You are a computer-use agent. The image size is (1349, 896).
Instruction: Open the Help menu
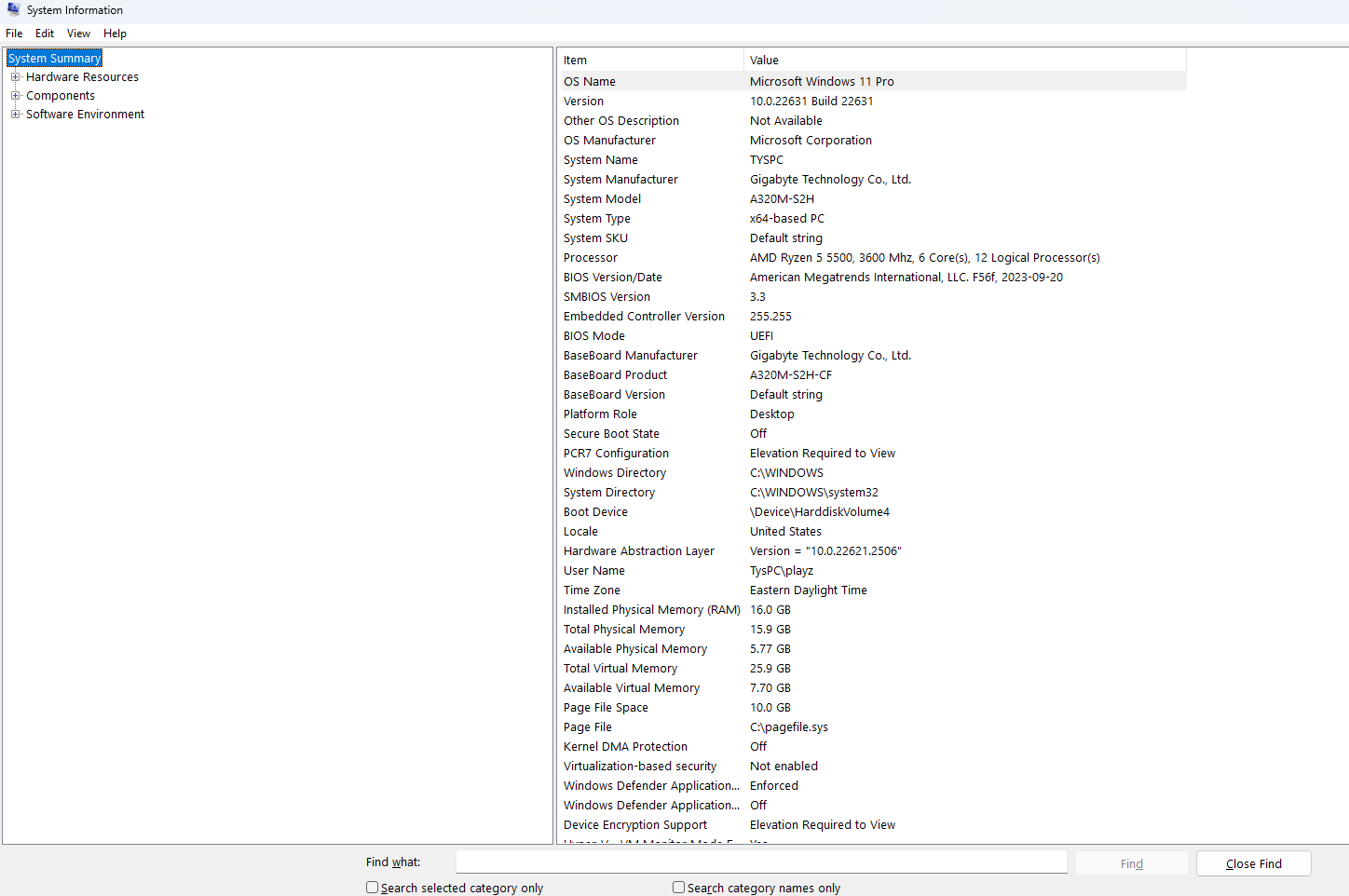(x=115, y=34)
